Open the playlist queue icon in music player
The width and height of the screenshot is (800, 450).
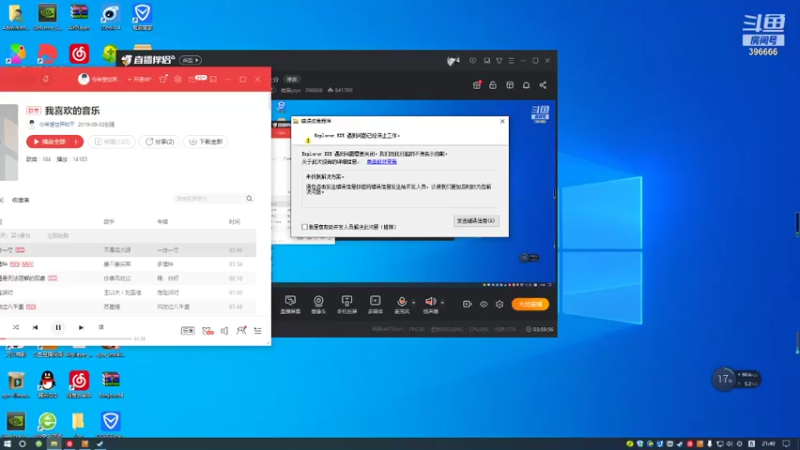pos(258,331)
